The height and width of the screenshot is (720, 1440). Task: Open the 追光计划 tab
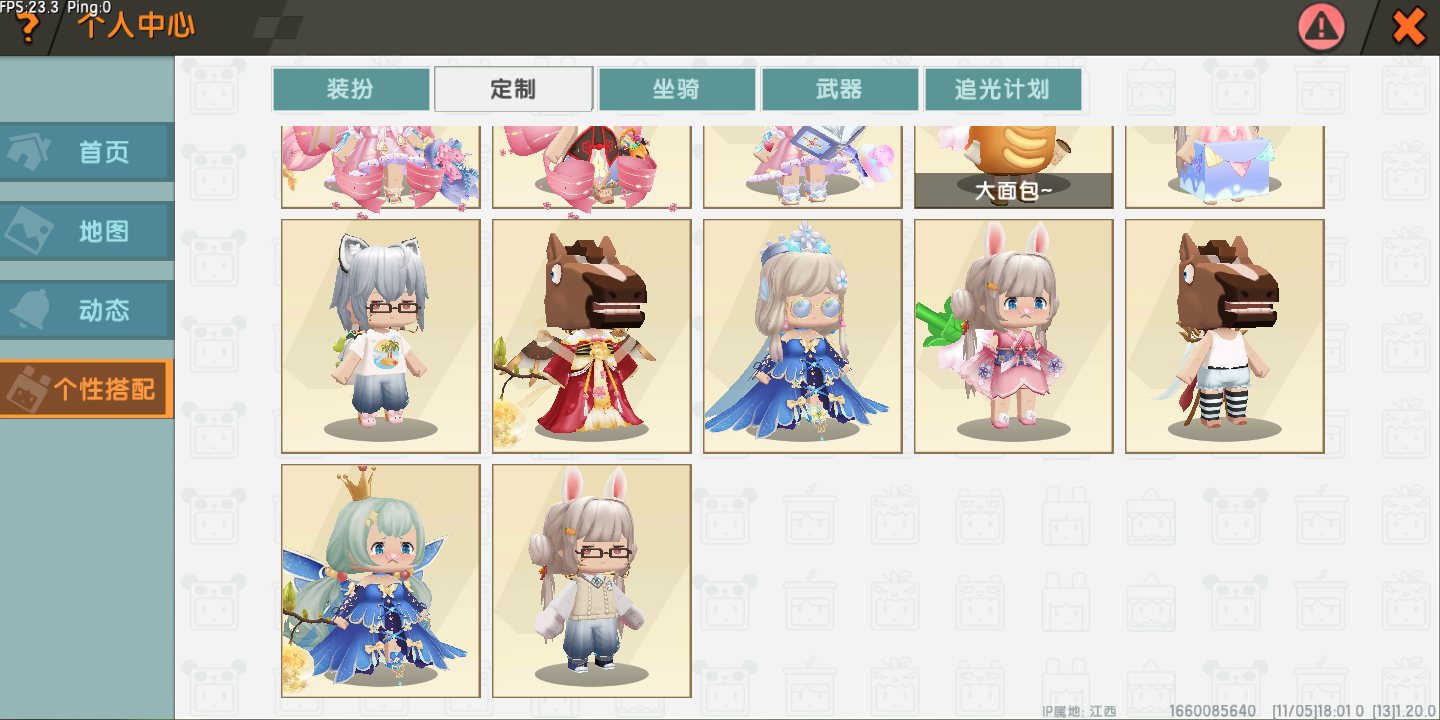click(1003, 89)
